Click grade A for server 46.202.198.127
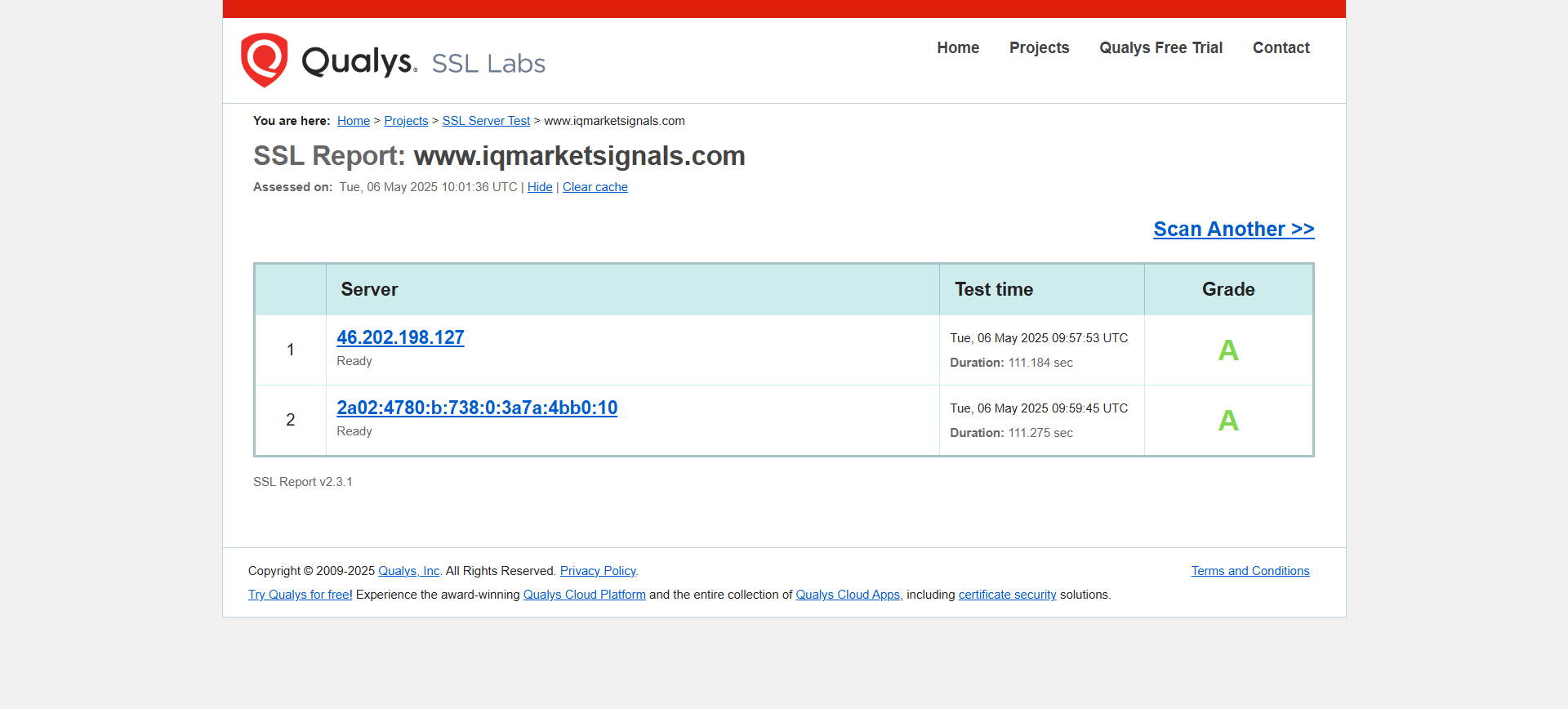Screen dimensions: 1568x709 tap(1228, 350)
